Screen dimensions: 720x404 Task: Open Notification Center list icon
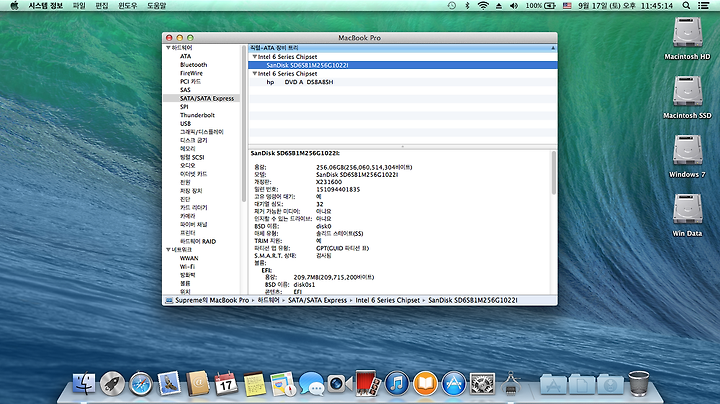click(703, 6)
